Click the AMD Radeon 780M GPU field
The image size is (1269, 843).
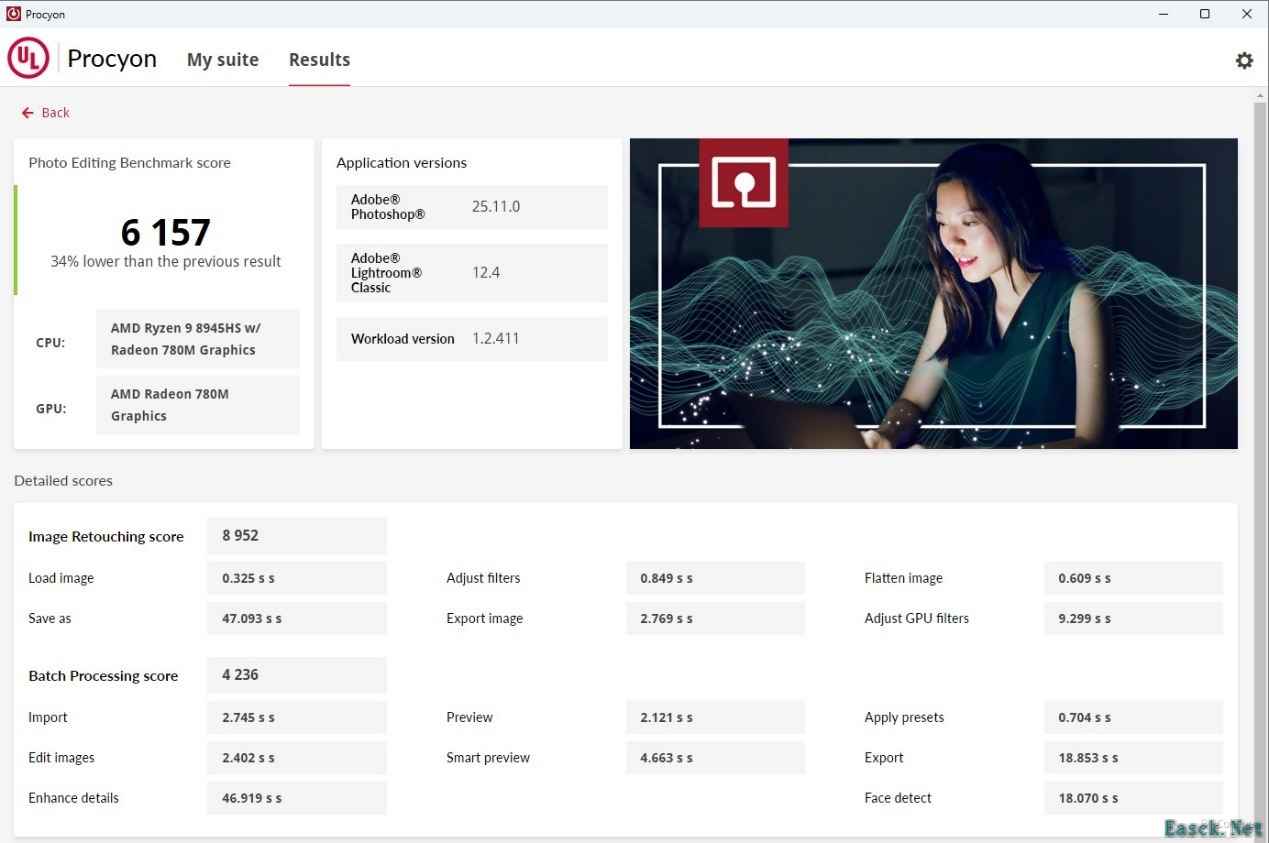[x=197, y=405]
